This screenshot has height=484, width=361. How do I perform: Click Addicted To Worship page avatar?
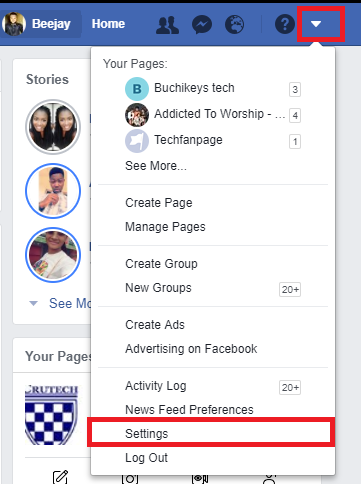tap(137, 115)
